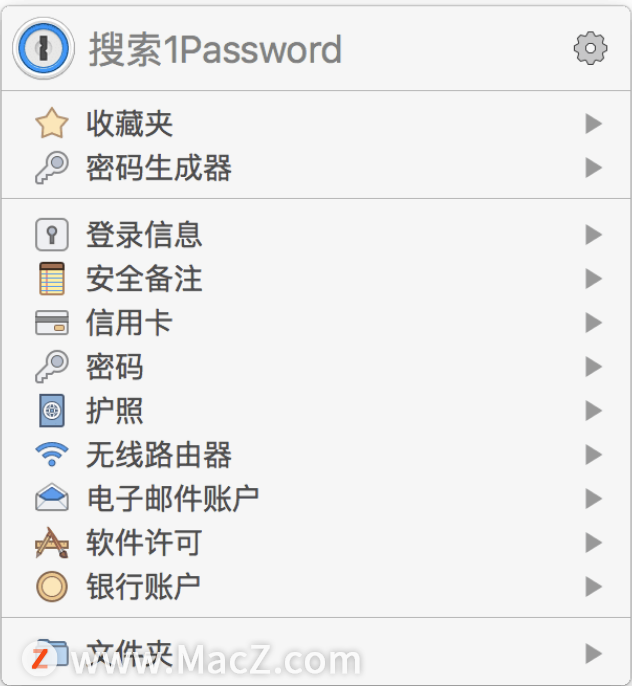Click the star icon for 收藏夹
632x686 pixels.
point(52,123)
